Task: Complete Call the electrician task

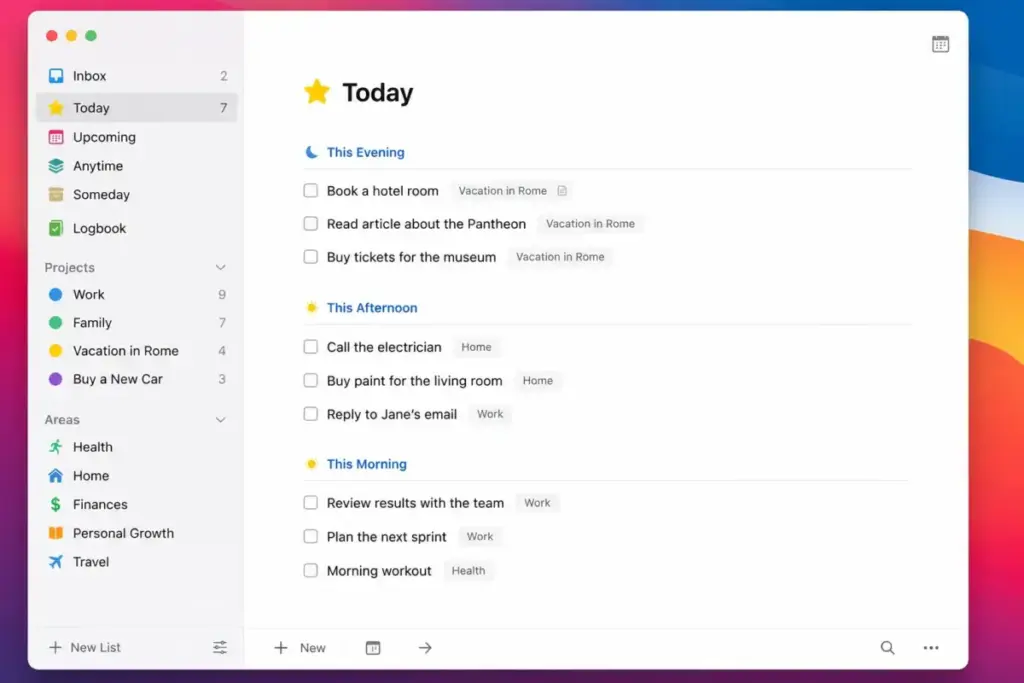Action: click(x=311, y=347)
